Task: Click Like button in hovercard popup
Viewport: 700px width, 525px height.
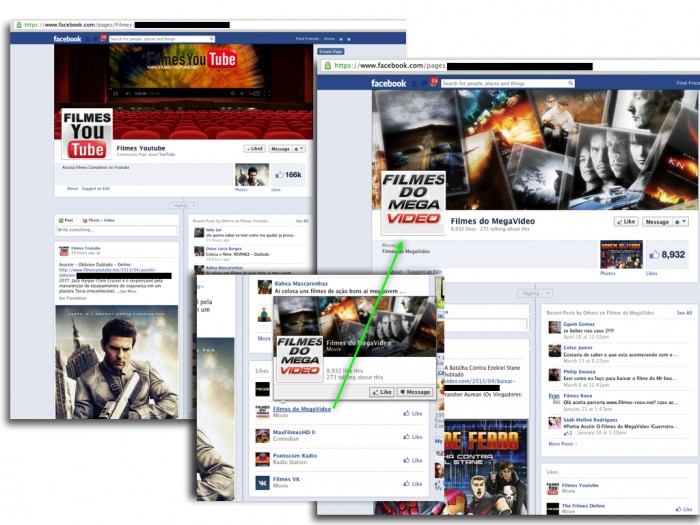Action: pyautogui.click(x=382, y=392)
